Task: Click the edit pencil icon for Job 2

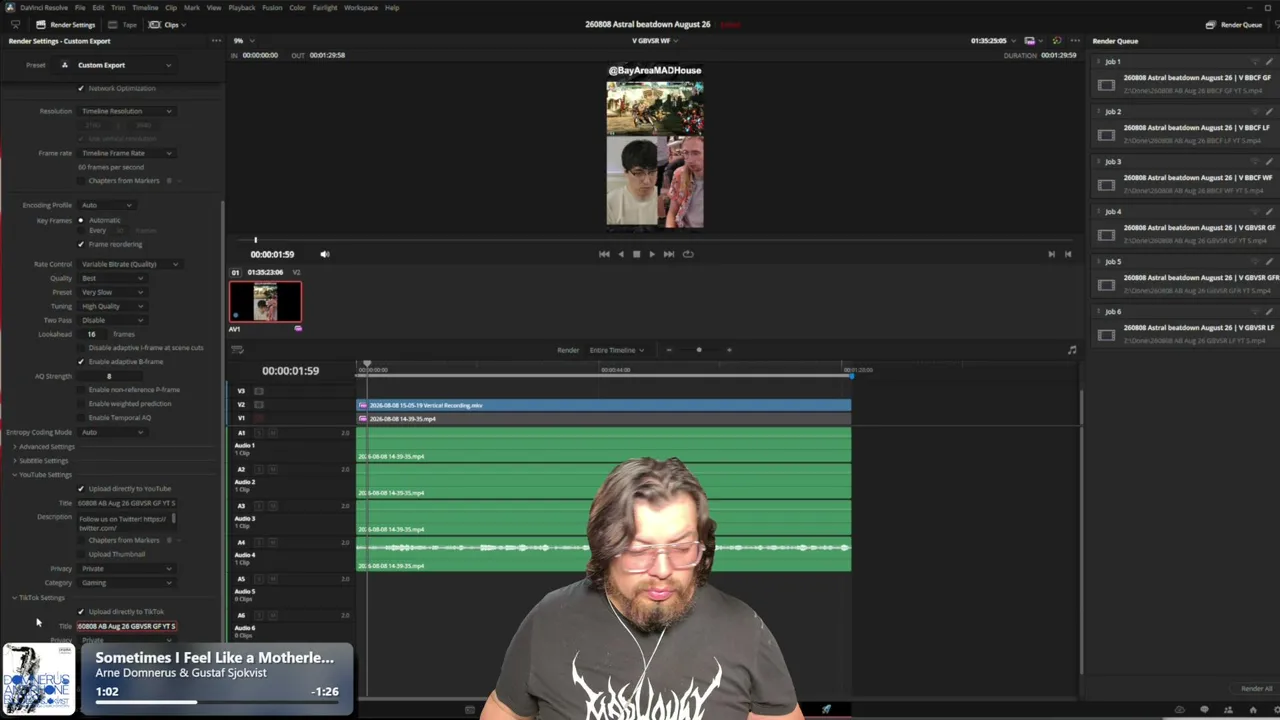Action: tap(1269, 112)
